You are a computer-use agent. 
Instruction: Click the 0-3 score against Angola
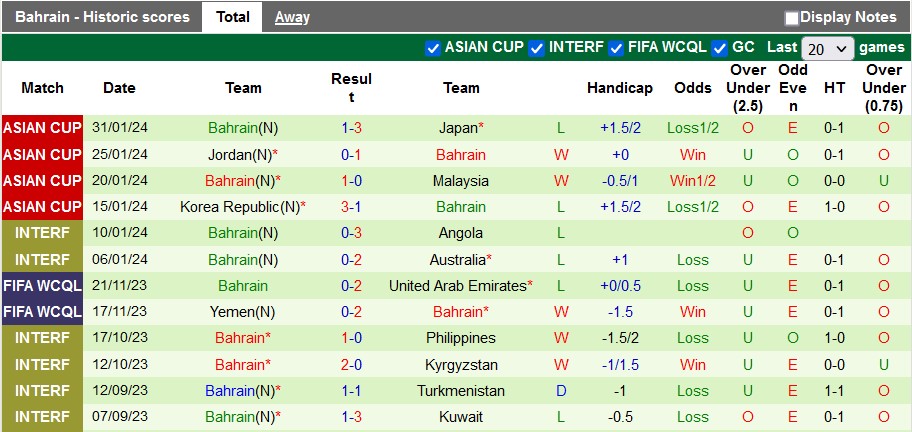351,233
